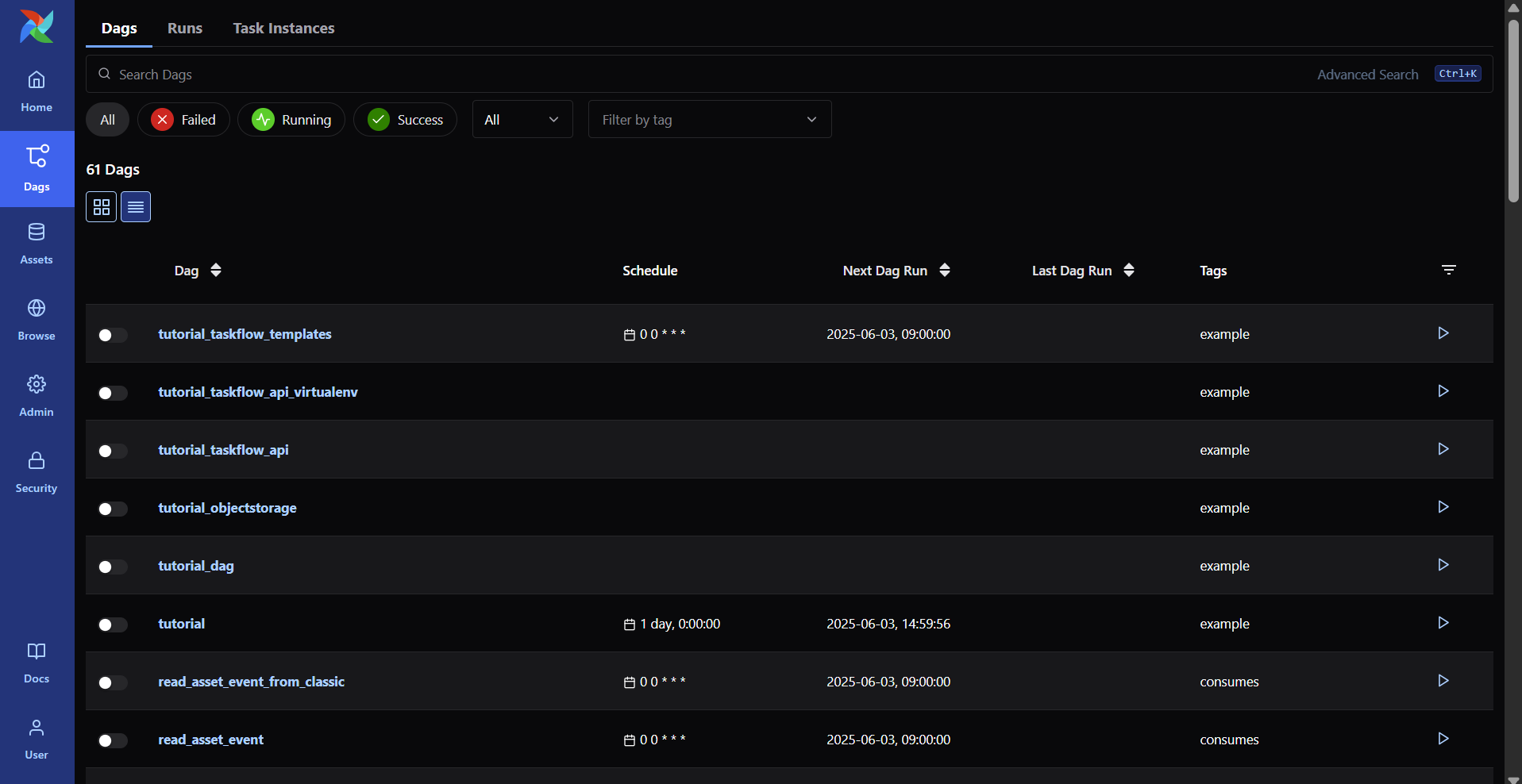The height and width of the screenshot is (784, 1522).
Task: Toggle pause for read_asset_event
Action: 113,740
